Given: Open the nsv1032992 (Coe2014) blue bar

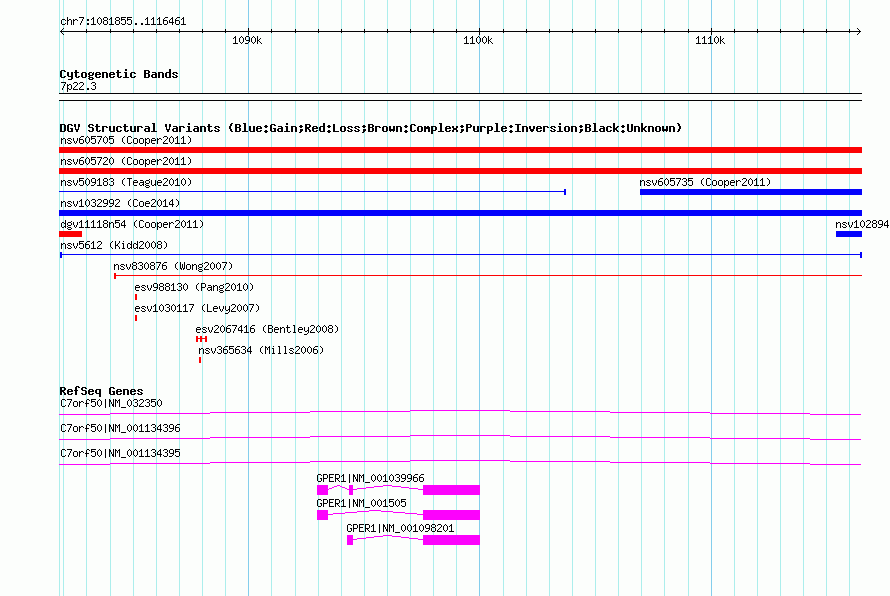Looking at the screenshot, I should pos(460,213).
